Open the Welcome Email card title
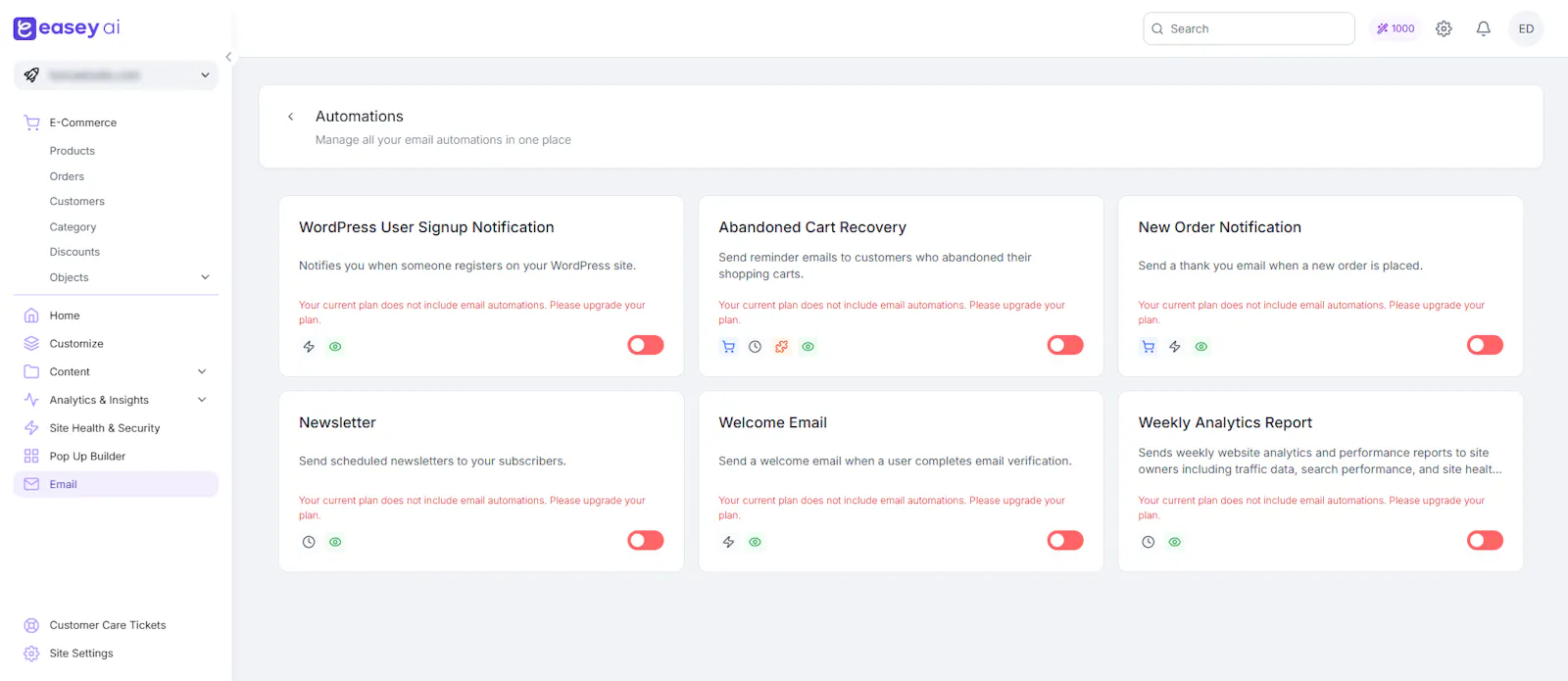 tap(772, 422)
